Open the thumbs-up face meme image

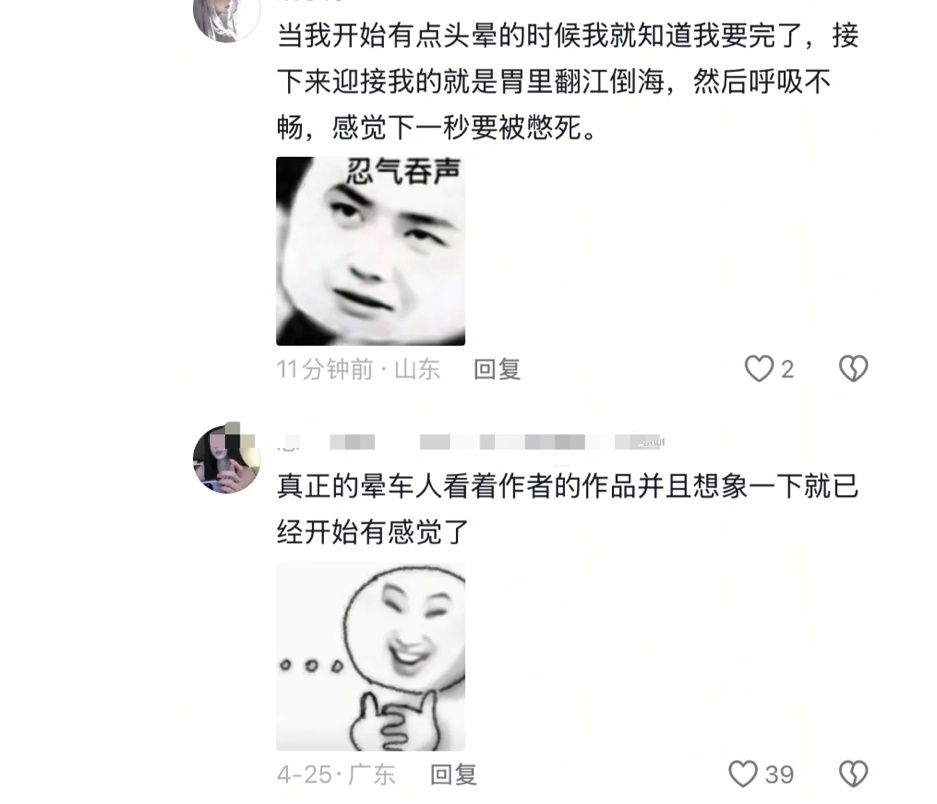pos(370,656)
